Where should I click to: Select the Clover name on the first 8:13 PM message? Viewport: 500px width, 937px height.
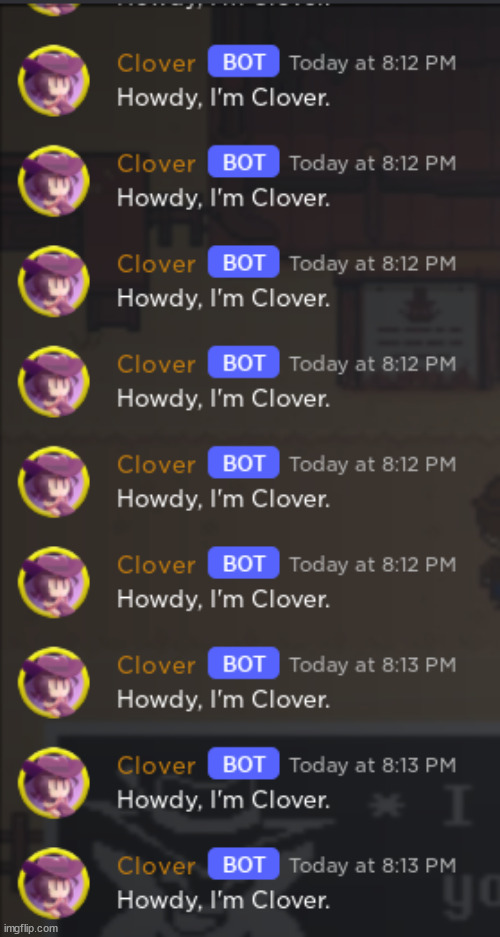[x=157, y=665]
